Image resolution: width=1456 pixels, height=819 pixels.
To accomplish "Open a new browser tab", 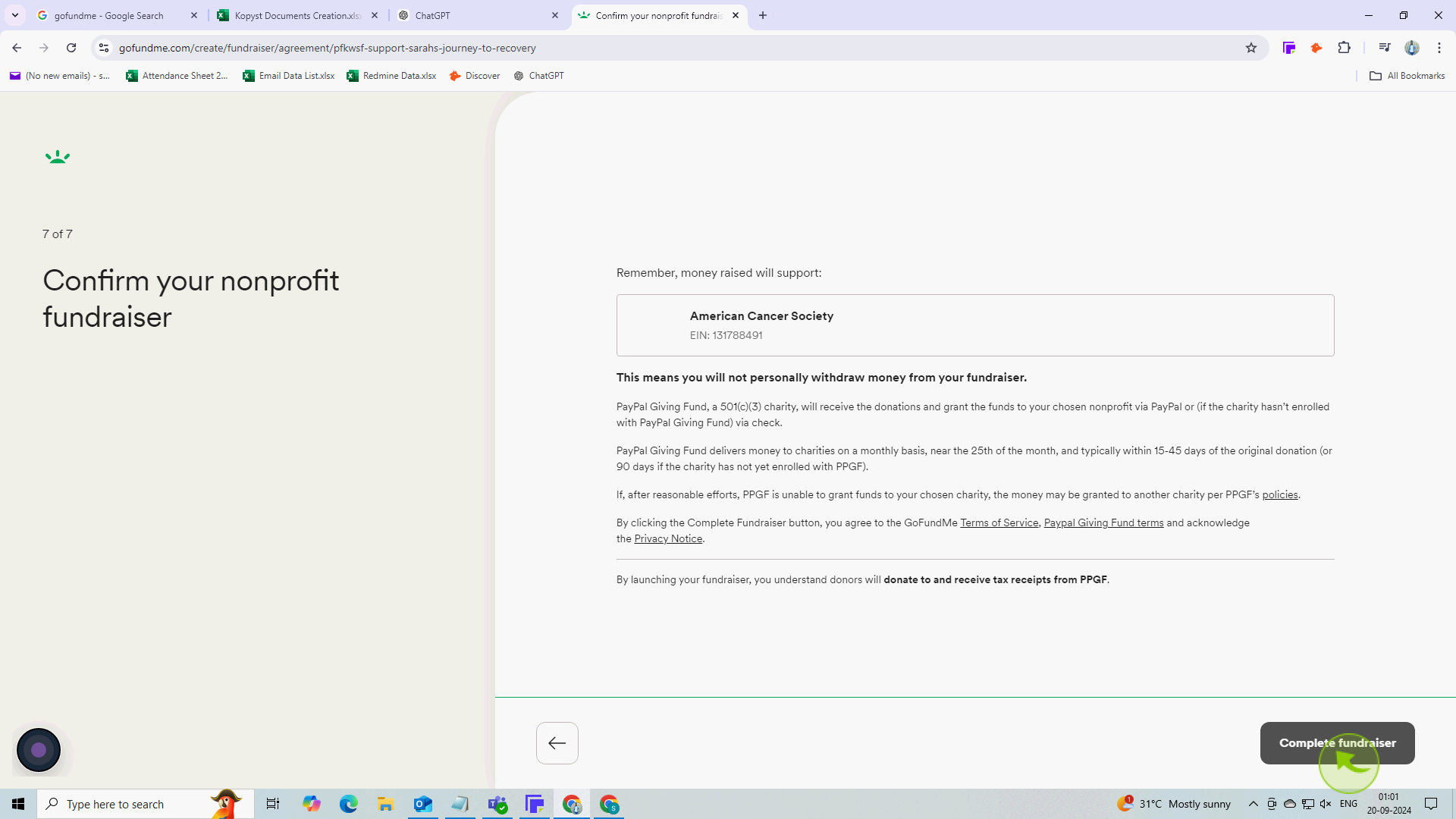I will 763,15.
